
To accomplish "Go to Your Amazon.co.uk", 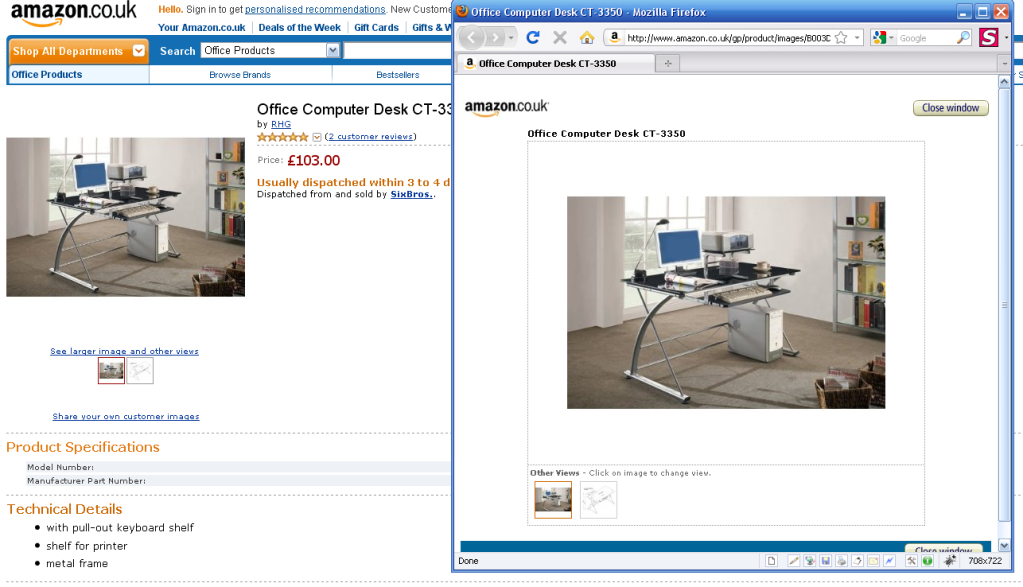I will coord(202,27).
